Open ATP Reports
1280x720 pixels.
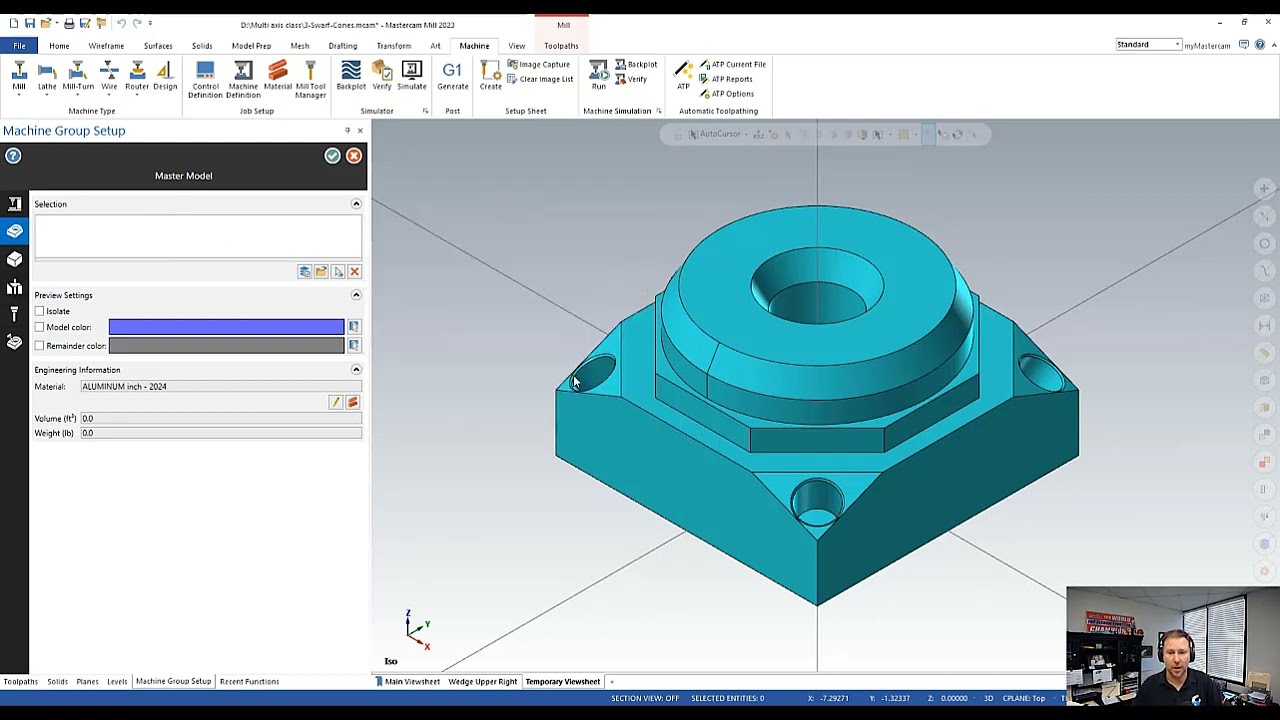tap(726, 79)
